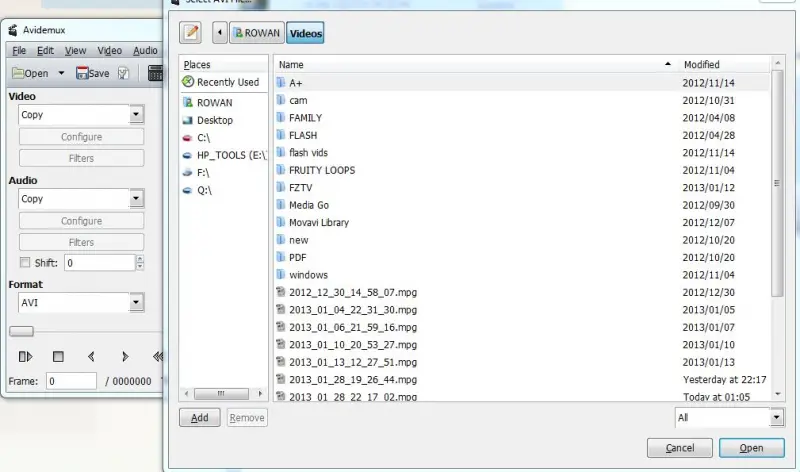Image resolution: width=800 pixels, height=472 pixels.
Task: Click the rewind double-arrow in Avidemux
Action: pyautogui.click(x=158, y=357)
